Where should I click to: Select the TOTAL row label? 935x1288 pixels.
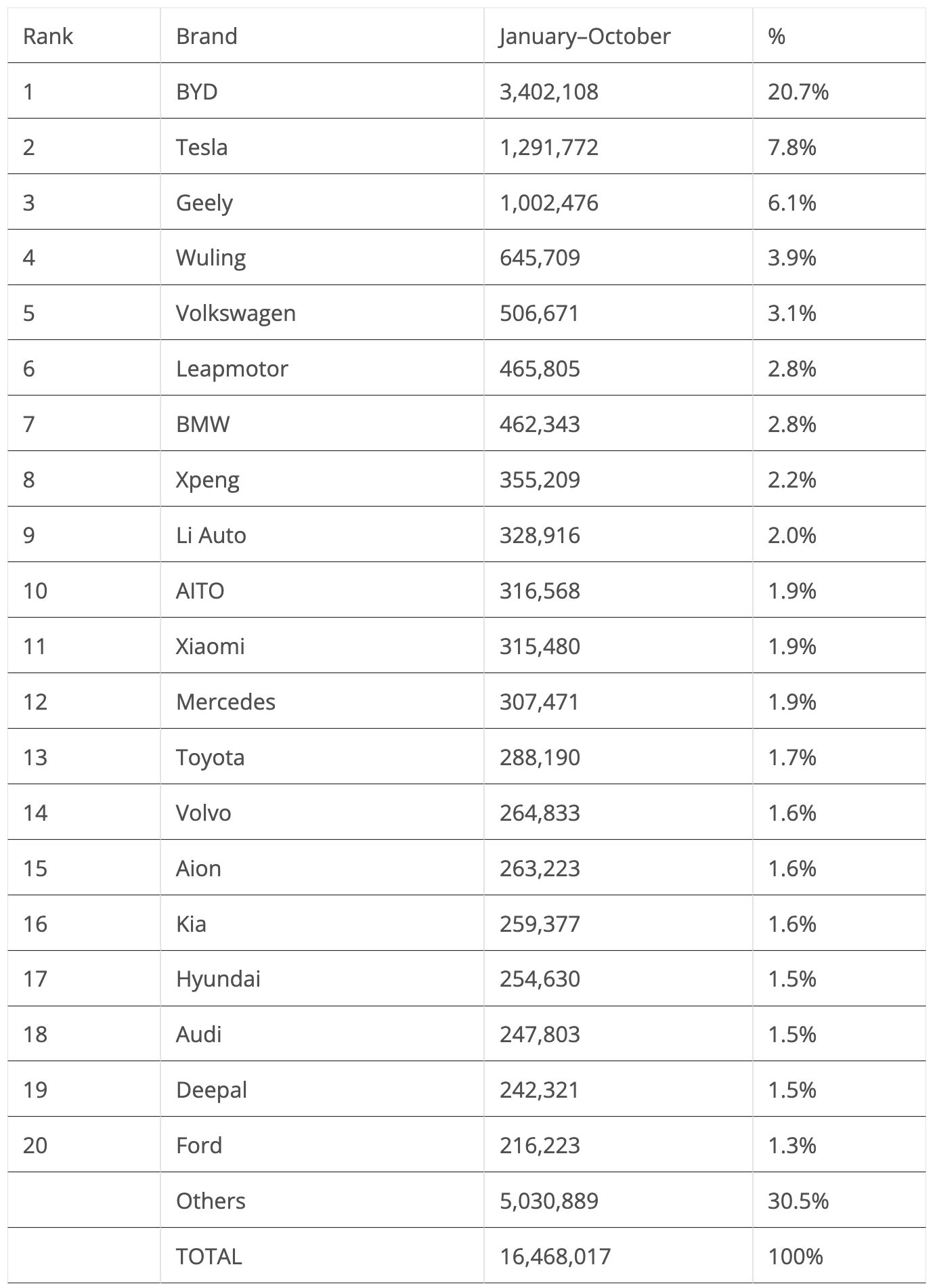(x=209, y=1256)
